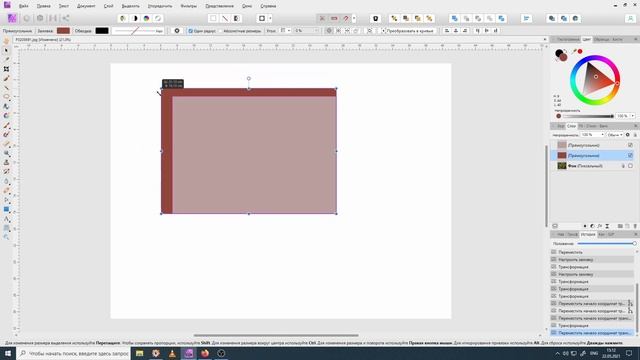This screenshot has width=640, height=360.
Task: Click the 'Заливка' fill color swatch
Action: [63, 31]
